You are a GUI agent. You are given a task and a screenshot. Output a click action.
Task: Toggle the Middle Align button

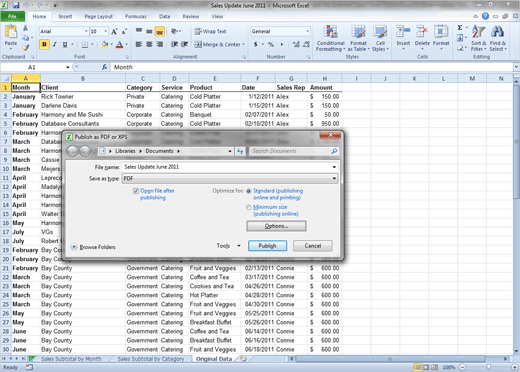tap(149, 31)
